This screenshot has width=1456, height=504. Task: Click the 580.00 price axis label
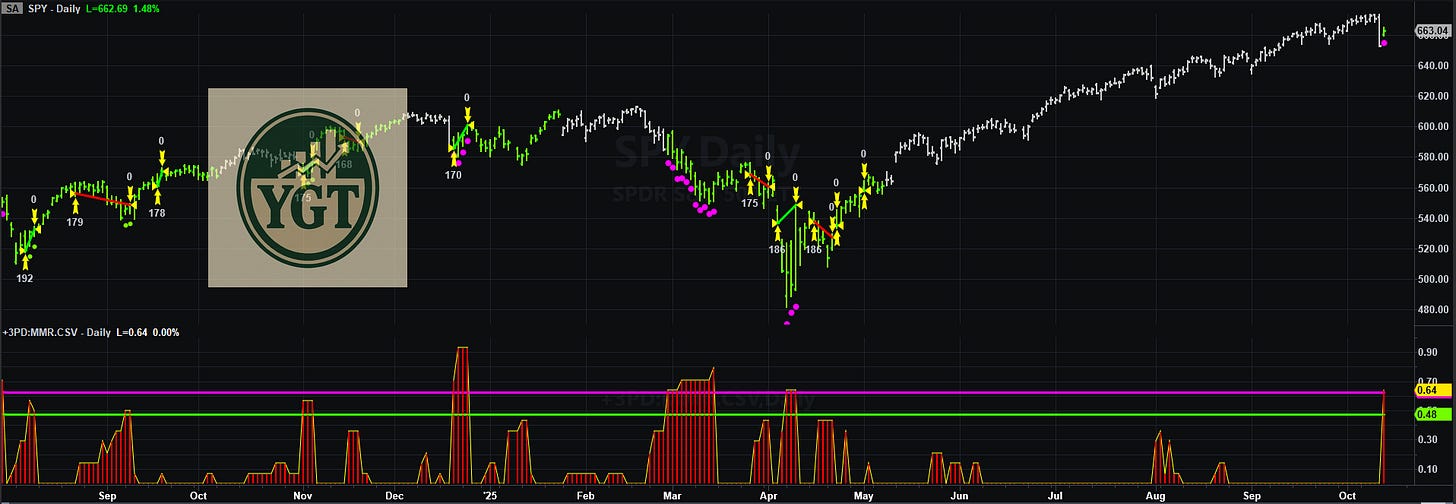click(x=1432, y=157)
